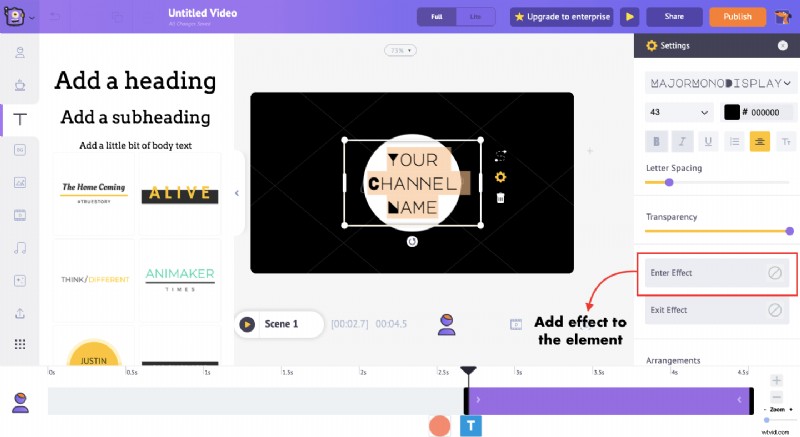Click the video timeline icon near scene bar

click(x=516, y=324)
